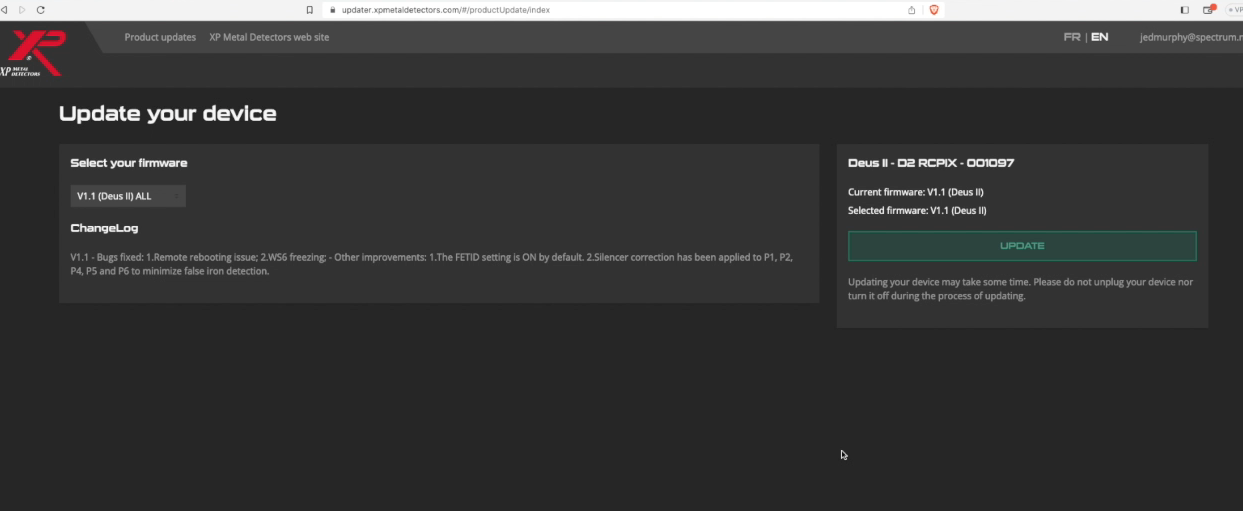Open the Brave Shields lion icon

tap(933, 9)
